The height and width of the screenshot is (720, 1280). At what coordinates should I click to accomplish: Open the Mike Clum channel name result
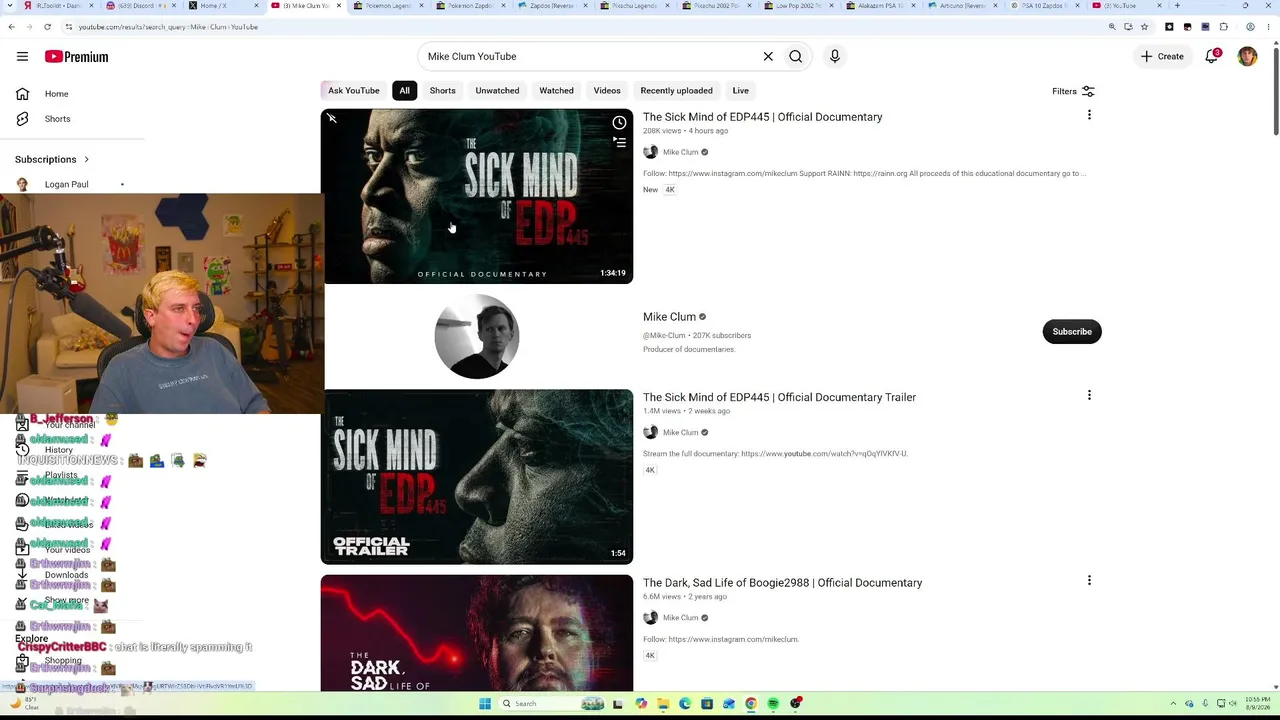669,317
